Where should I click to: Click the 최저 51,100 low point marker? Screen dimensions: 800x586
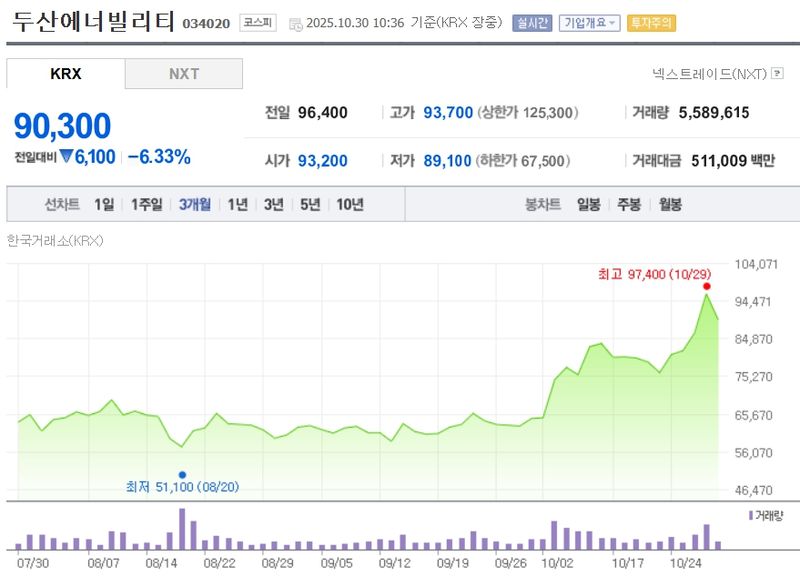183,474
